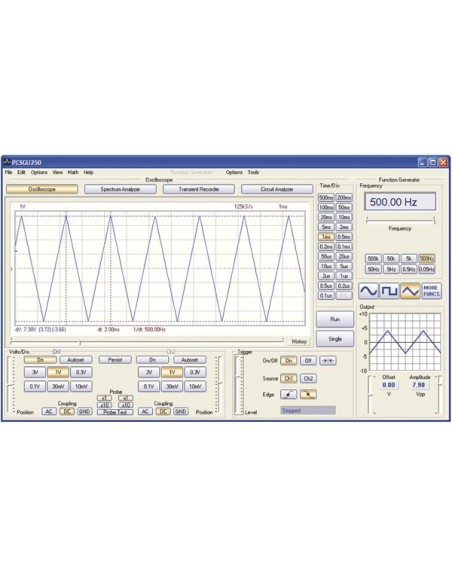Screen dimensions: 452x584
Task: Set Ch1 volts/div to 3V
Action: (35, 372)
